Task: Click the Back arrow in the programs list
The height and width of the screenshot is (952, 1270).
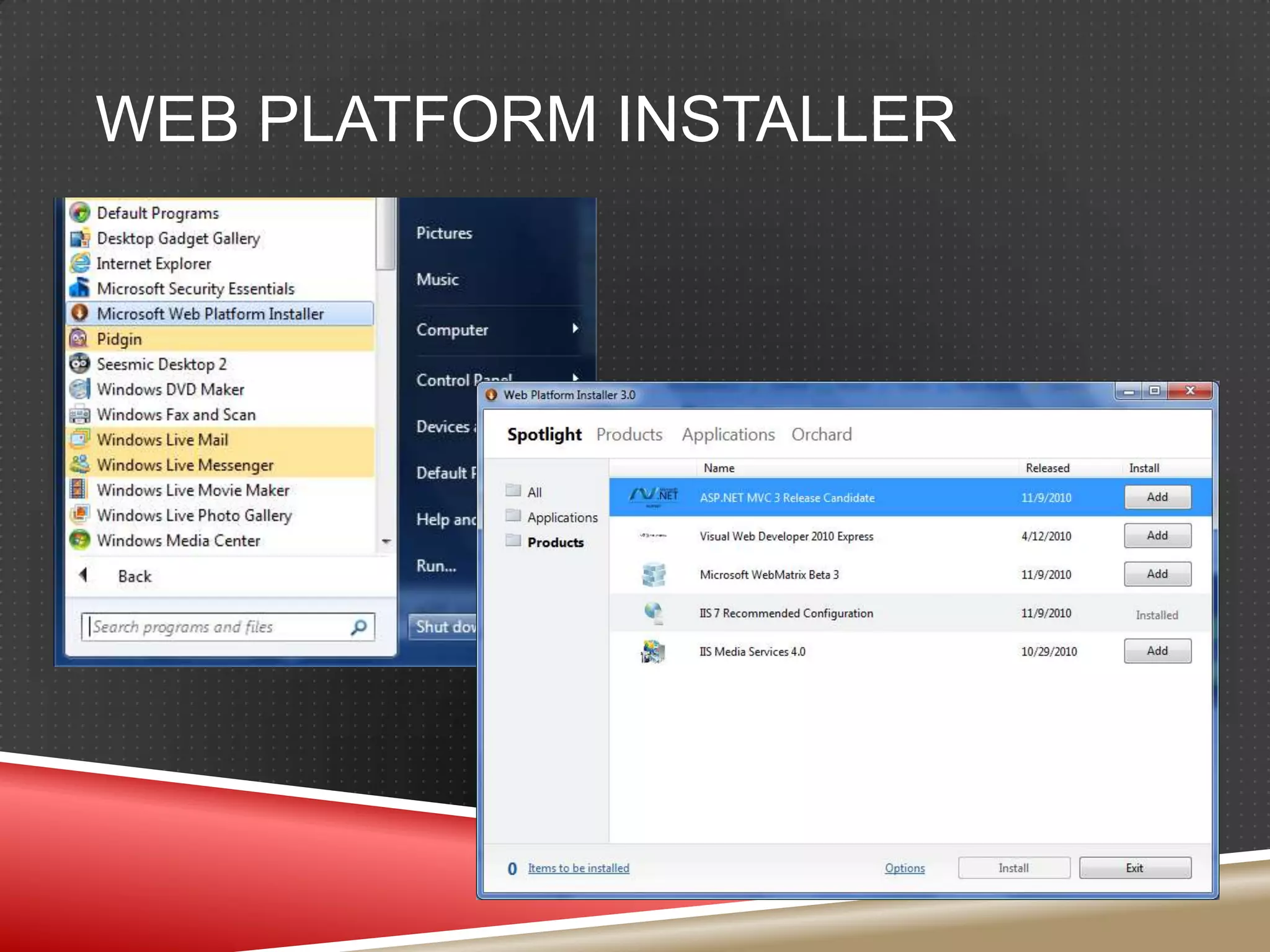Action: pos(84,576)
